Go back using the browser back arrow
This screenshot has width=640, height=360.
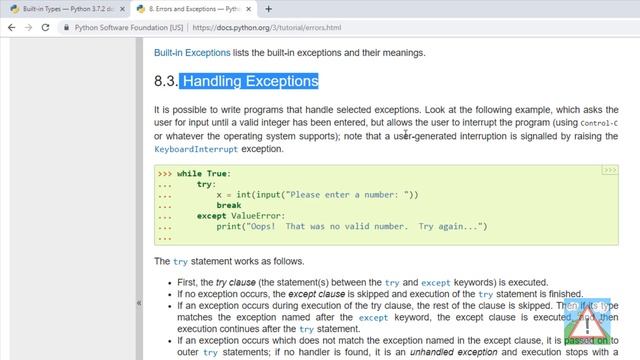11,27
